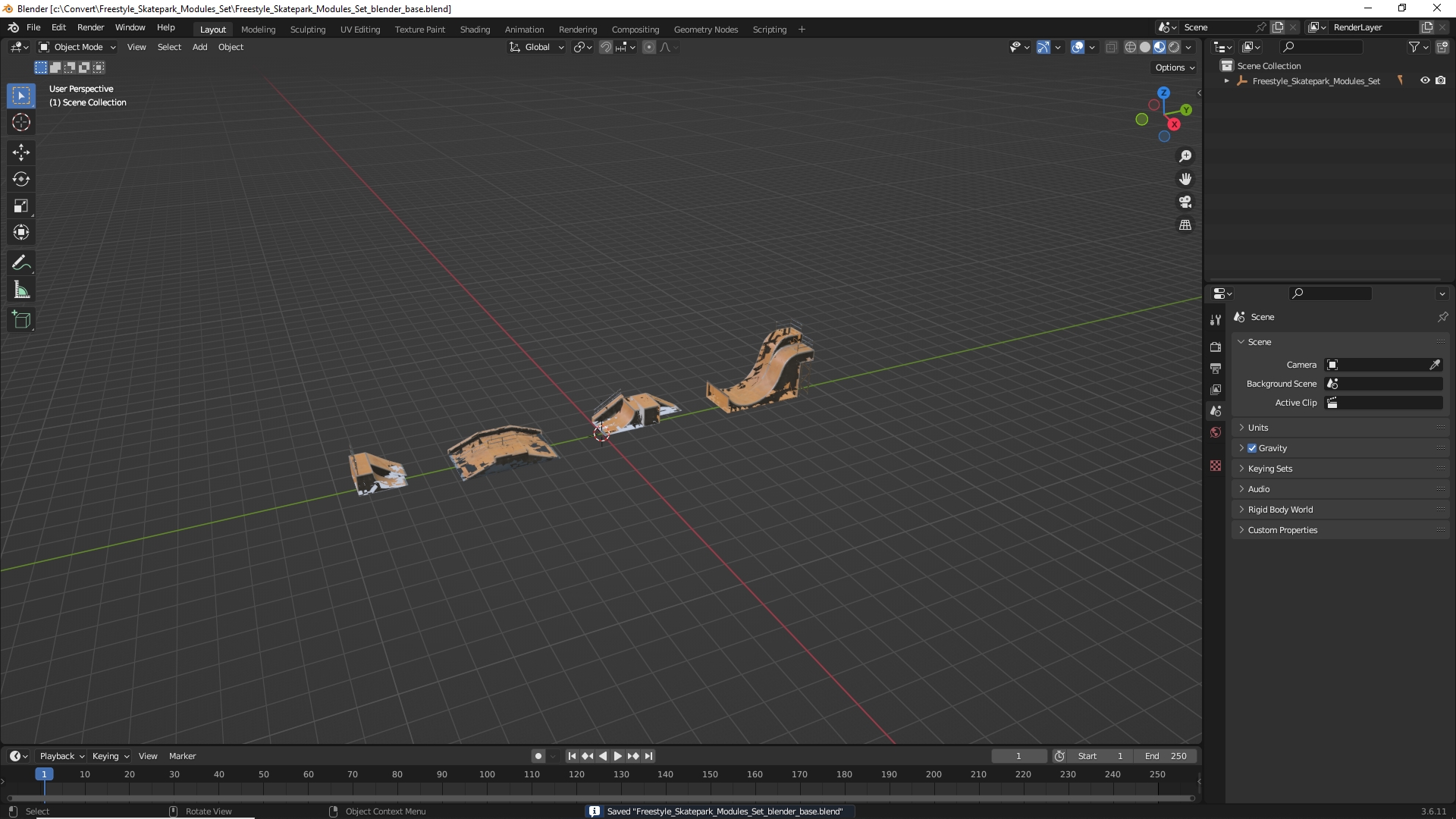This screenshot has width=1456, height=819.
Task: Switch orthographic/perspective grid icon
Action: pos(1185,225)
